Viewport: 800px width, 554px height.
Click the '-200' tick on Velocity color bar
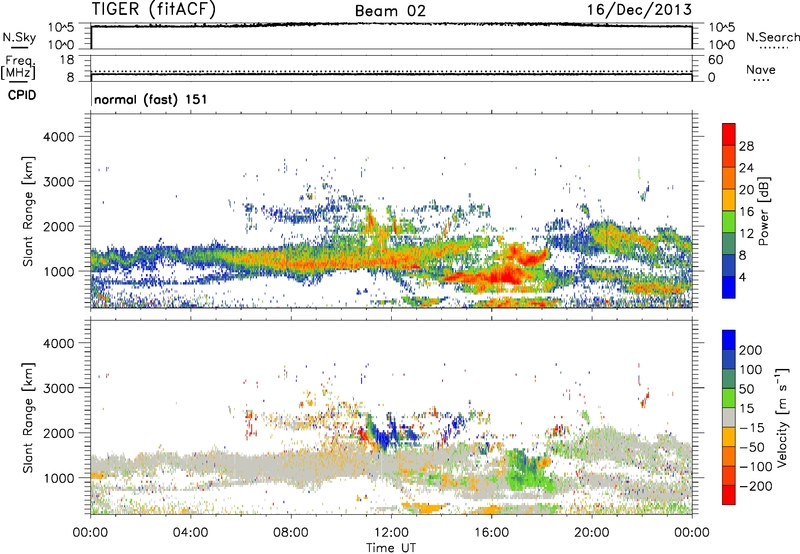[x=756, y=486]
